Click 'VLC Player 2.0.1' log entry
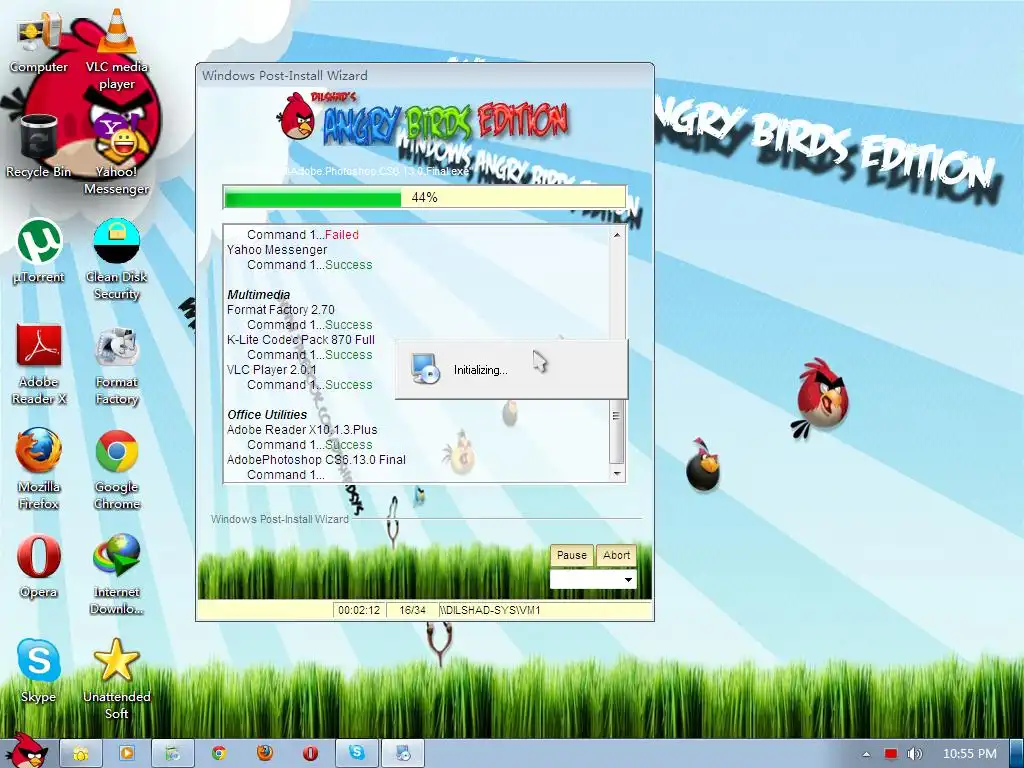 (x=272, y=370)
